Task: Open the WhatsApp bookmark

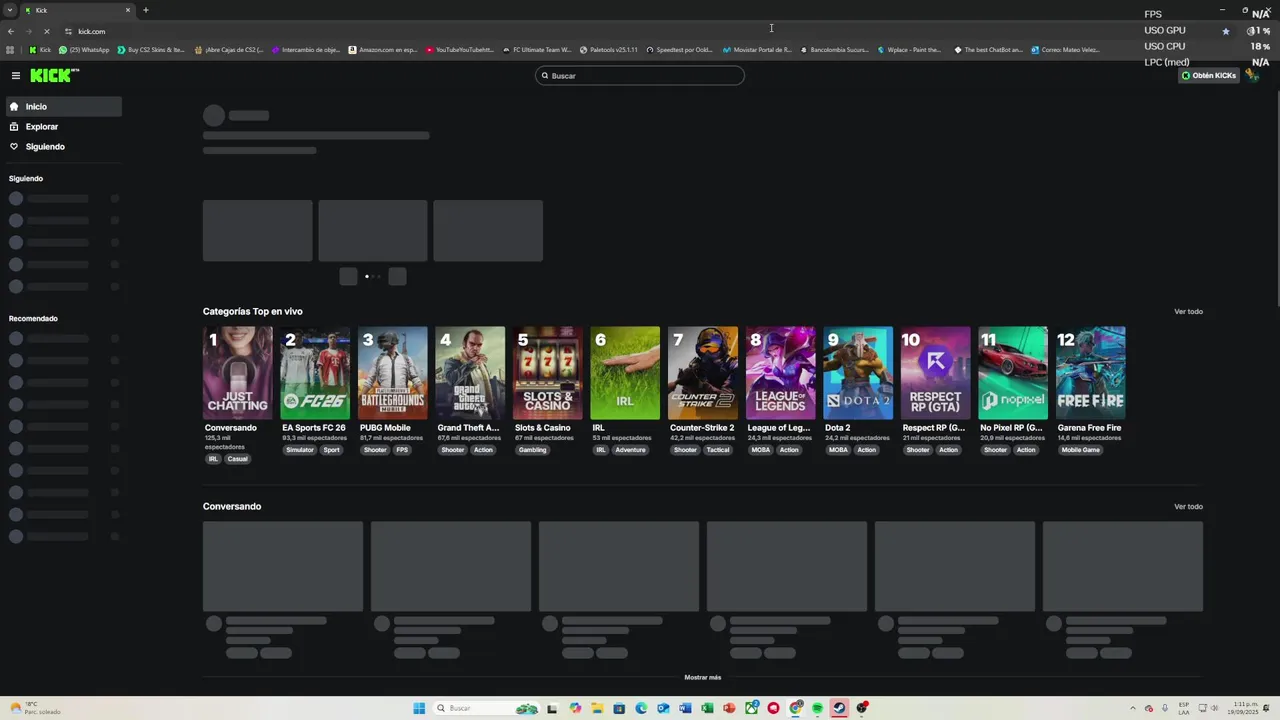Action: (x=84, y=50)
